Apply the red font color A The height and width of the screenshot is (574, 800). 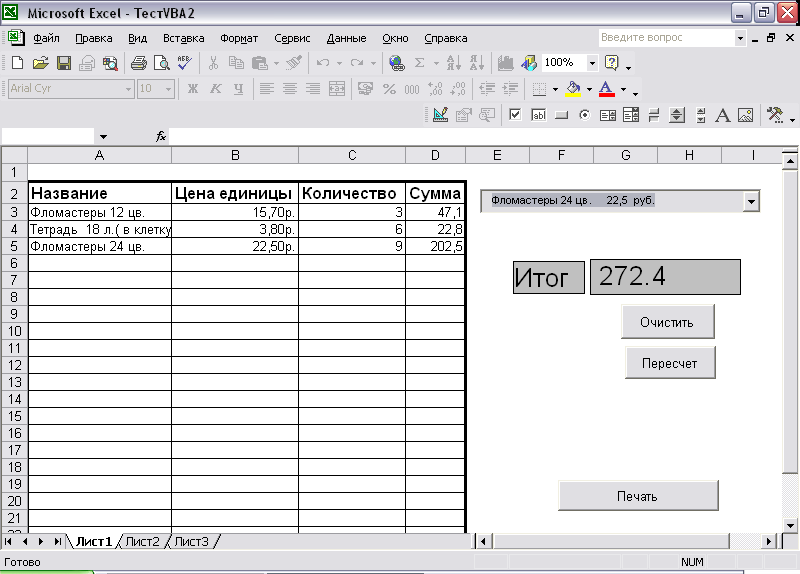click(x=607, y=89)
